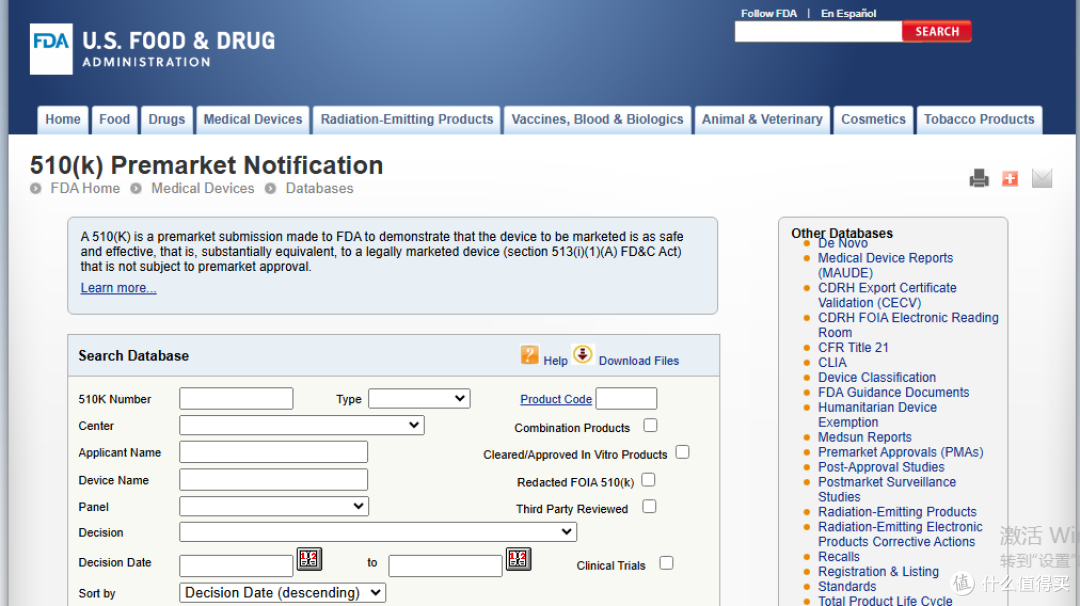This screenshot has width=1080, height=606.
Task: Open CFR Title 21 link
Action: (x=853, y=348)
